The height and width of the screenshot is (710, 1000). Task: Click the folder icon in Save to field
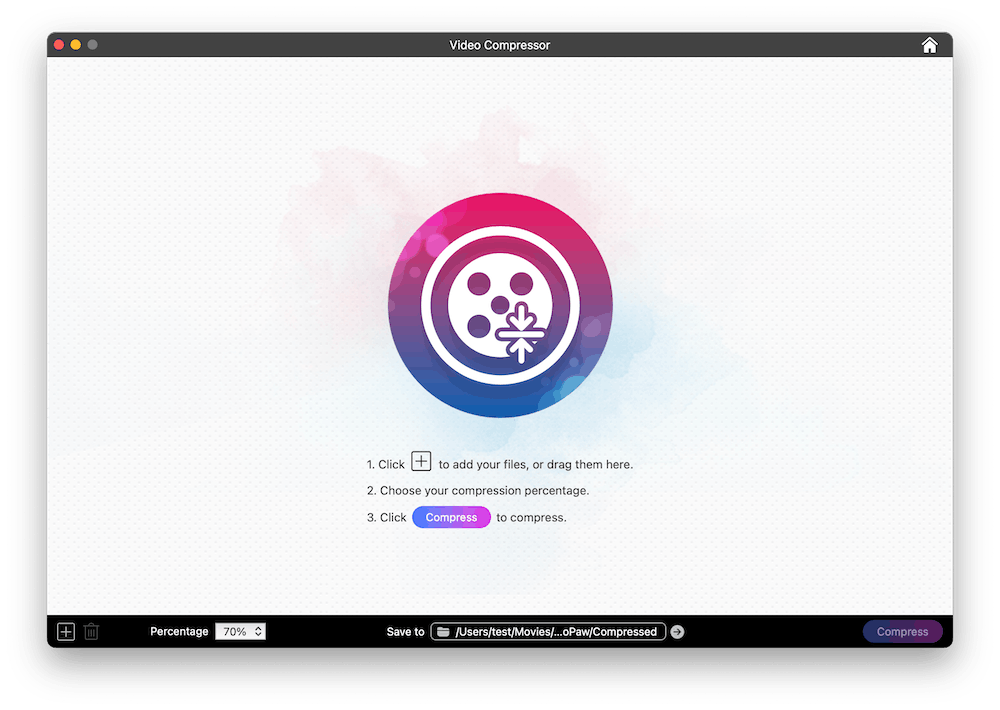tap(443, 632)
